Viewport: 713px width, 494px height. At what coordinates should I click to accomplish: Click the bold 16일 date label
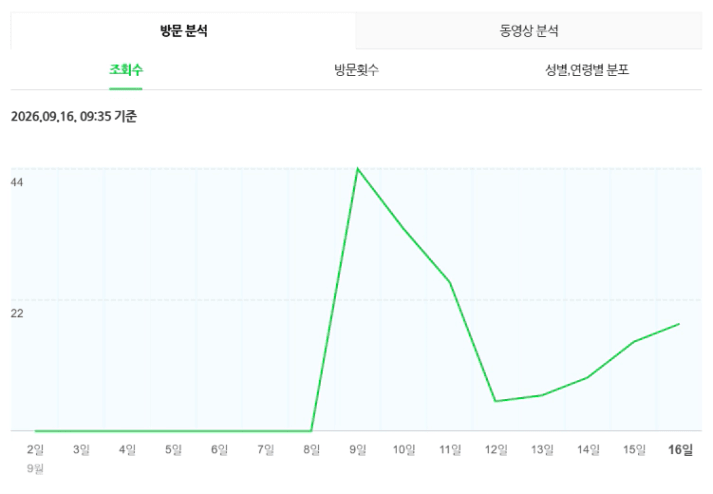tap(680, 450)
